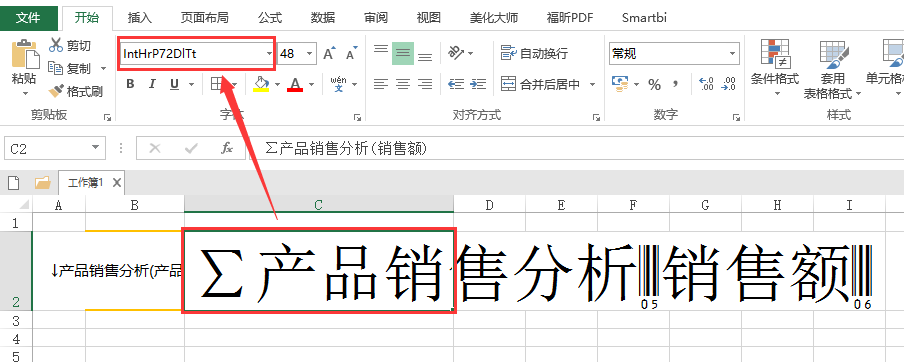The image size is (904, 362).
Task: Click the increase indent icon
Action: [478, 84]
